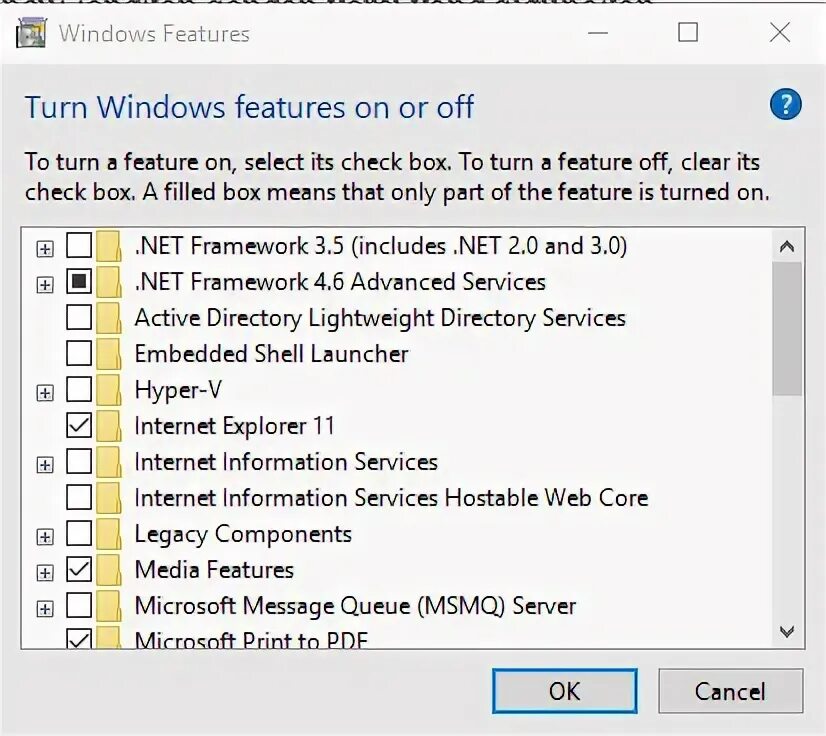Maximize the Windows Features window
This screenshot has height=736, width=826.
pyautogui.click(x=688, y=33)
